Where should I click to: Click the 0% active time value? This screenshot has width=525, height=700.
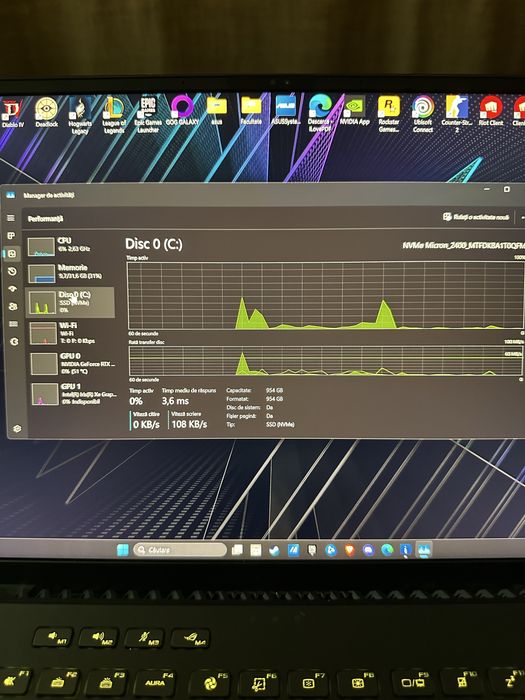[x=136, y=401]
